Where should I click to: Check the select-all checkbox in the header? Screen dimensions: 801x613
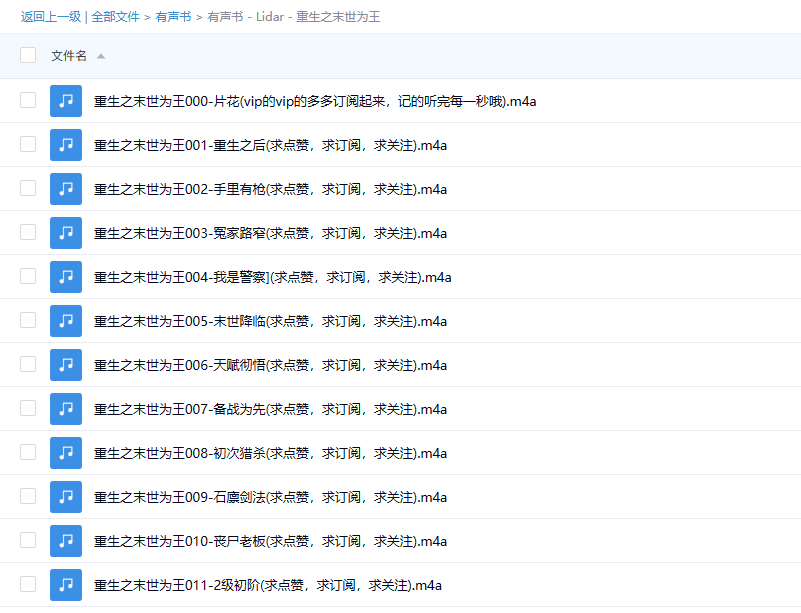27,55
